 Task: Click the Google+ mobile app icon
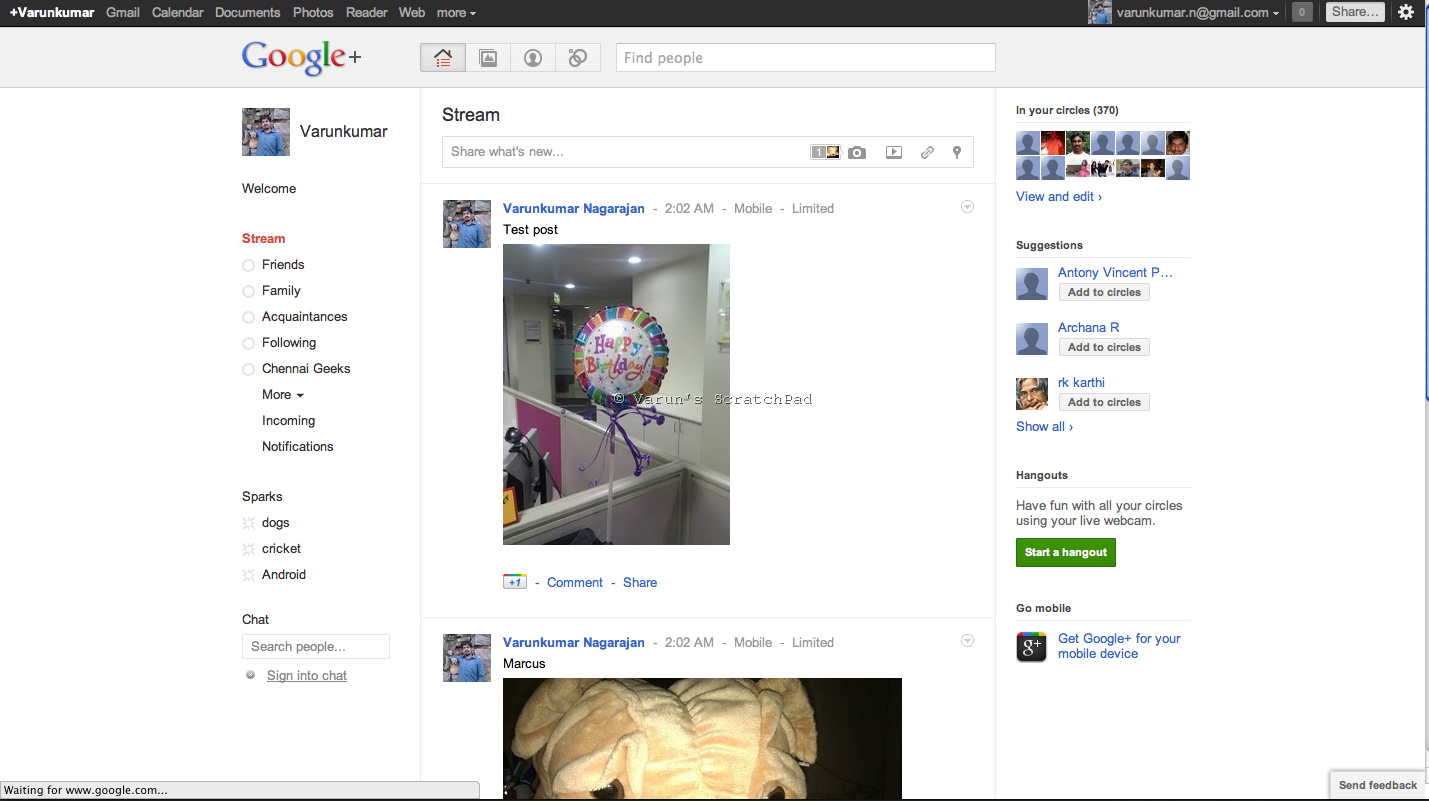click(x=1031, y=646)
